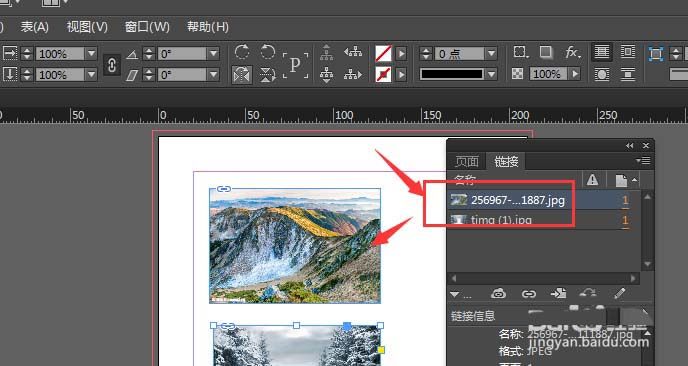Click the relink chain icon in Links panel

529,294
